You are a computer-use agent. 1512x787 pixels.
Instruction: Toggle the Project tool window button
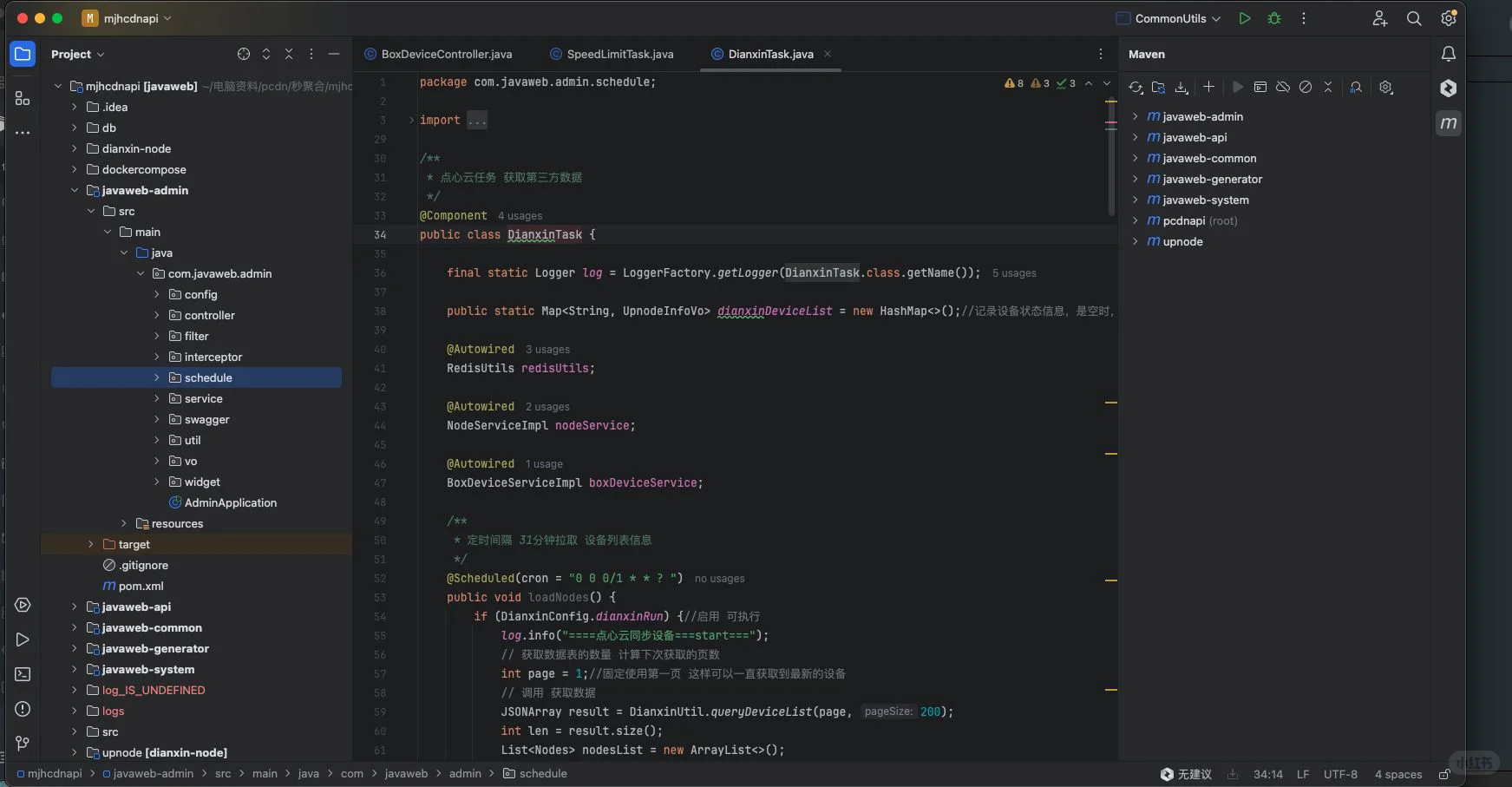coord(23,54)
